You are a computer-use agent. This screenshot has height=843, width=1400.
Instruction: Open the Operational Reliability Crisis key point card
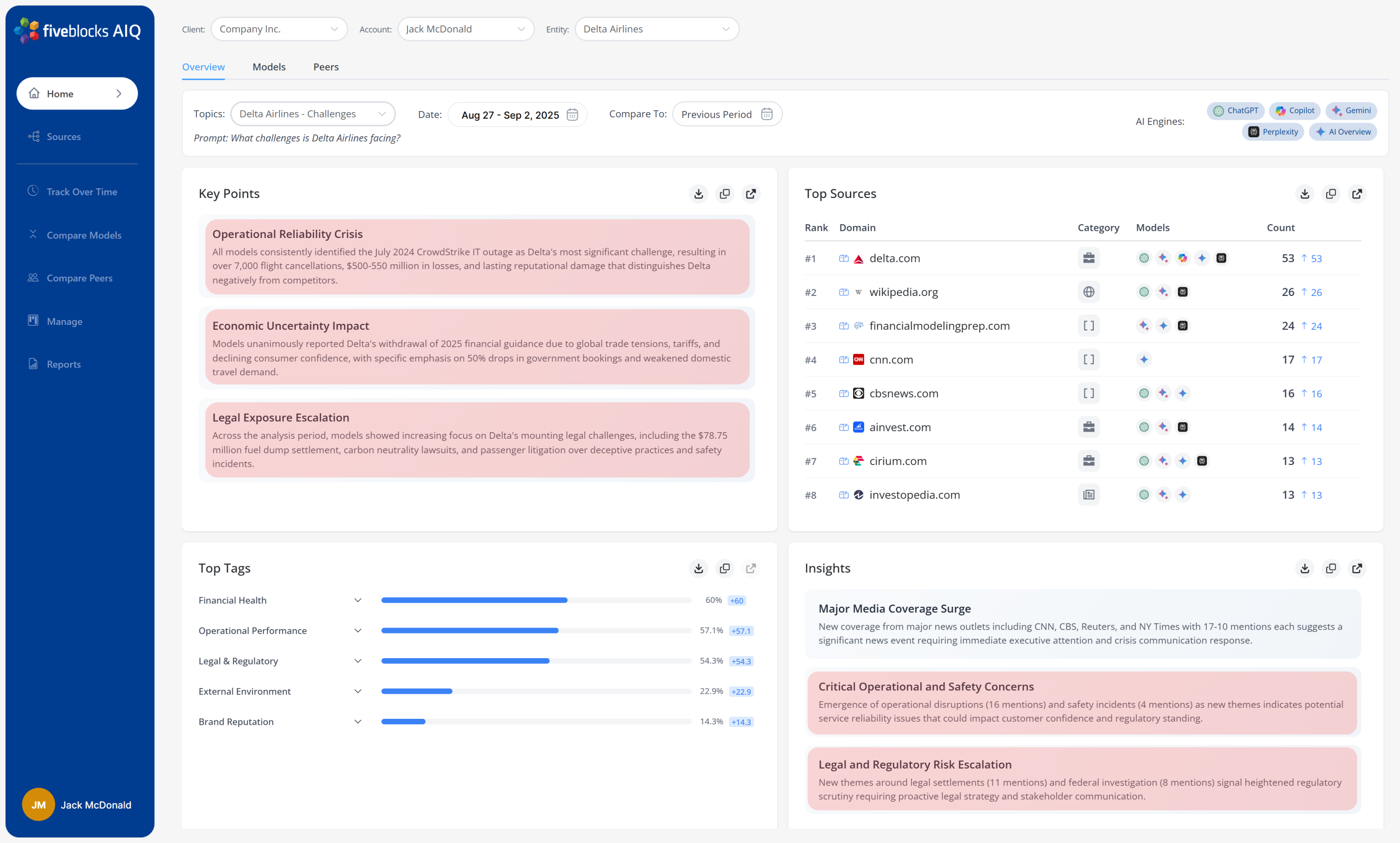pyautogui.click(x=477, y=257)
